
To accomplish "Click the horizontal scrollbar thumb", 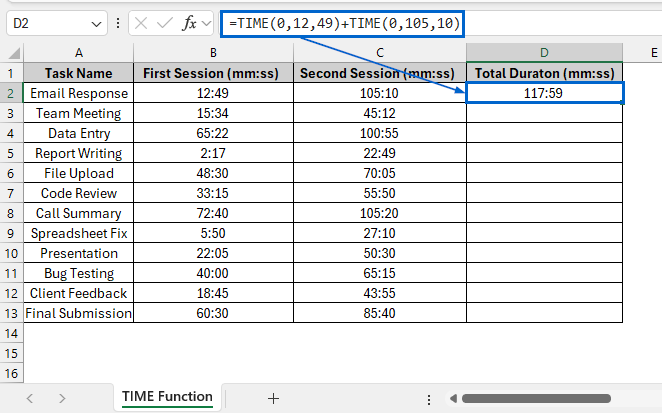I will [x=536, y=398].
